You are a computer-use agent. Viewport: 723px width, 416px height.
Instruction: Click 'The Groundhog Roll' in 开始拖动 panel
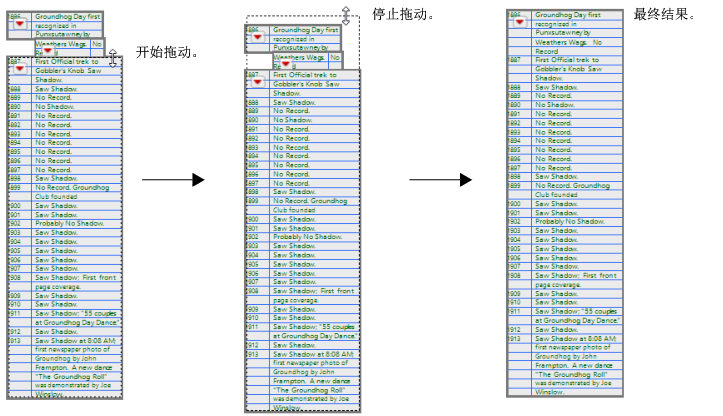71,376
